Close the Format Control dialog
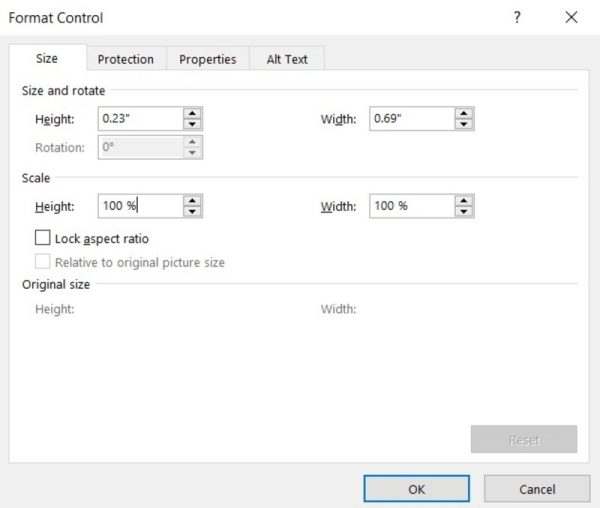This screenshot has height=508, width=600. click(571, 17)
